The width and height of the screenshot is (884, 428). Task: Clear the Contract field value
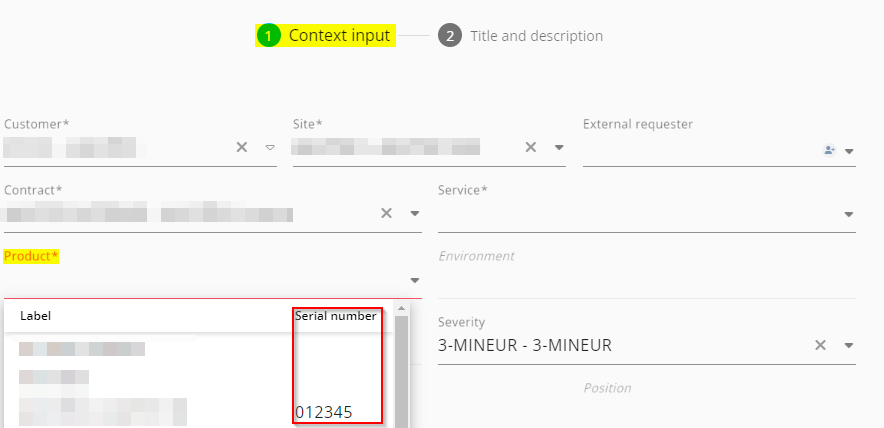(x=386, y=213)
